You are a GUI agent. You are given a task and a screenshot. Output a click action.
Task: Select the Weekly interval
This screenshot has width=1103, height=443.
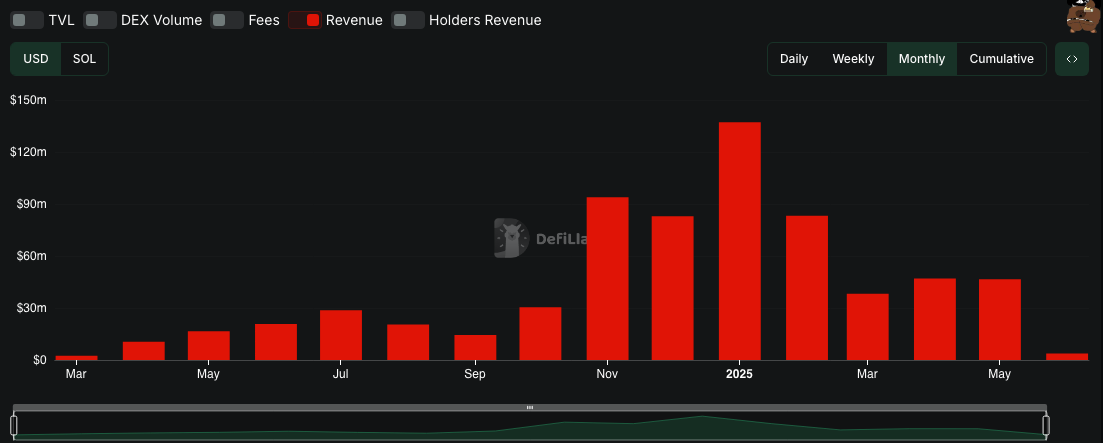coord(853,59)
